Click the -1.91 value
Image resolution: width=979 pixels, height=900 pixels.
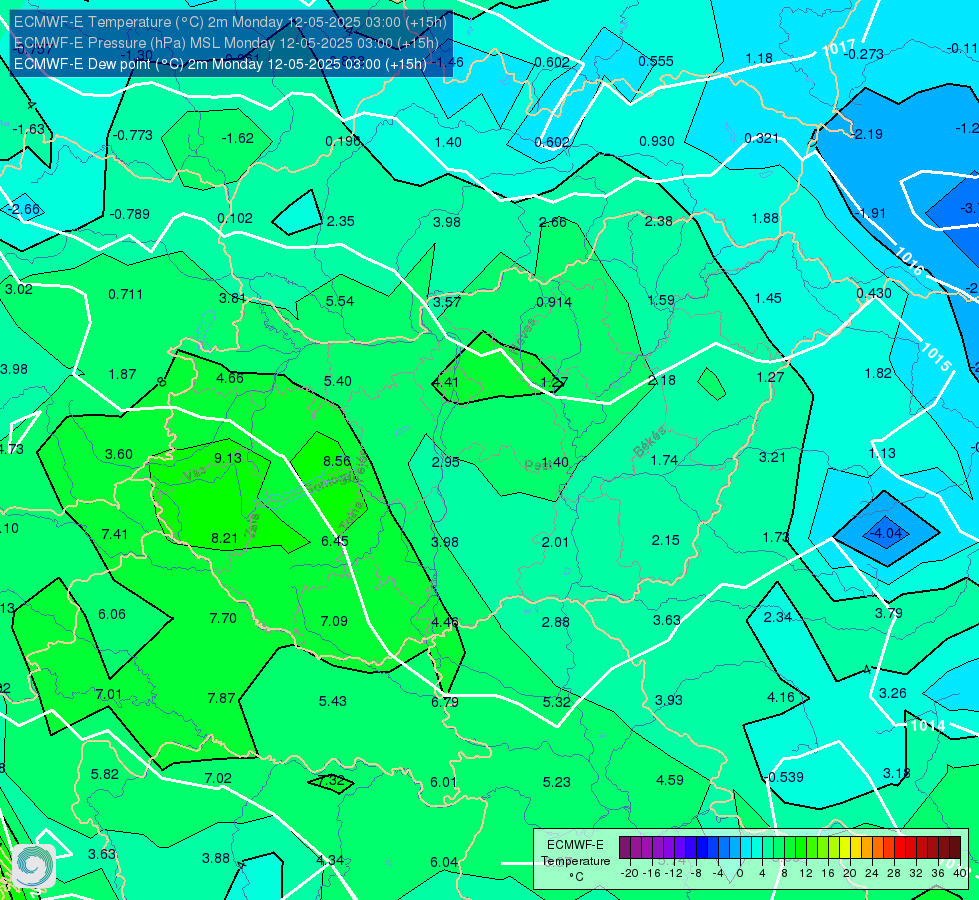(870, 213)
